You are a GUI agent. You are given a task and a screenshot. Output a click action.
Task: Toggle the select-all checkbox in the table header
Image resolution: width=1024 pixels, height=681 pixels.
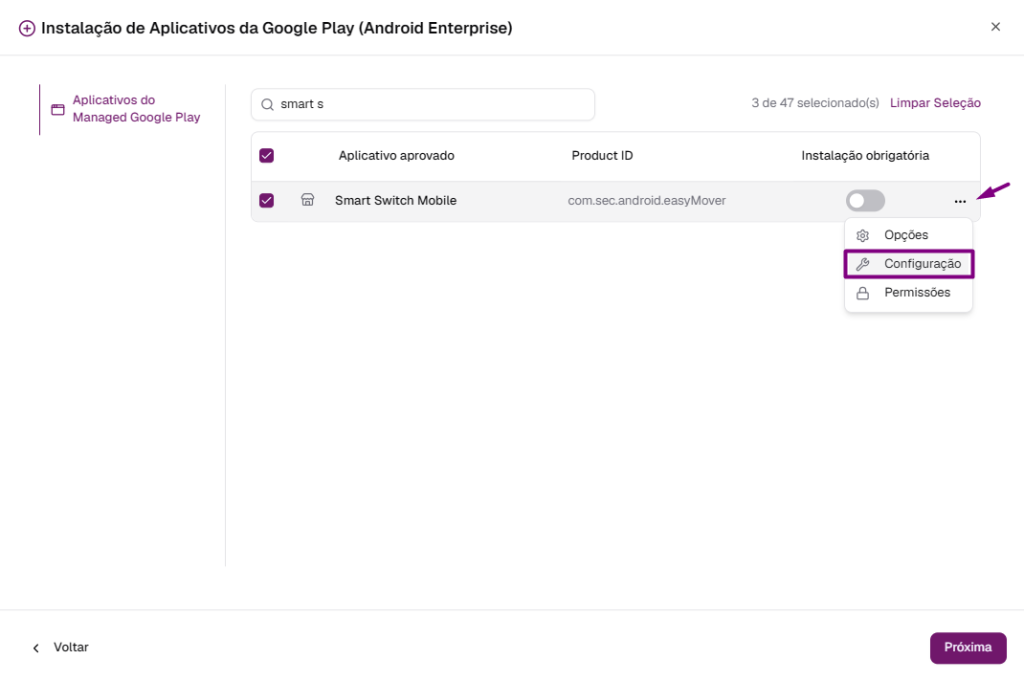[x=266, y=155]
